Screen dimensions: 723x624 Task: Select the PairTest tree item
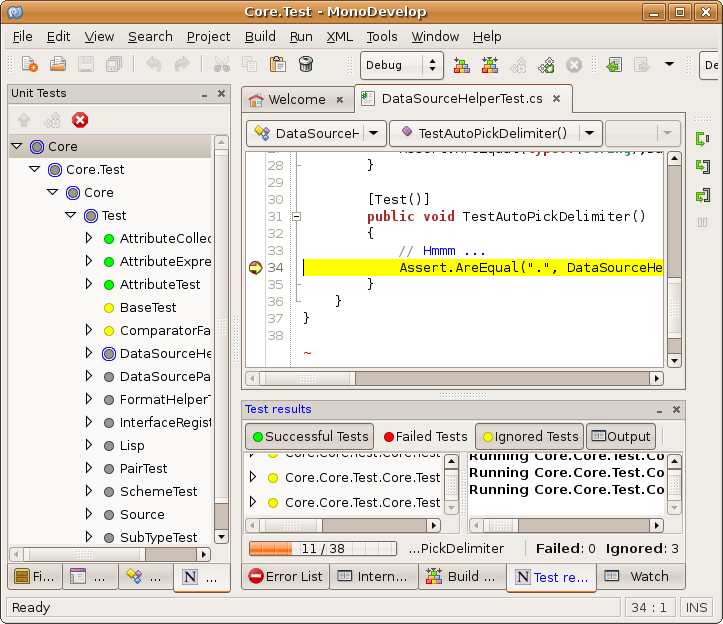(143, 469)
